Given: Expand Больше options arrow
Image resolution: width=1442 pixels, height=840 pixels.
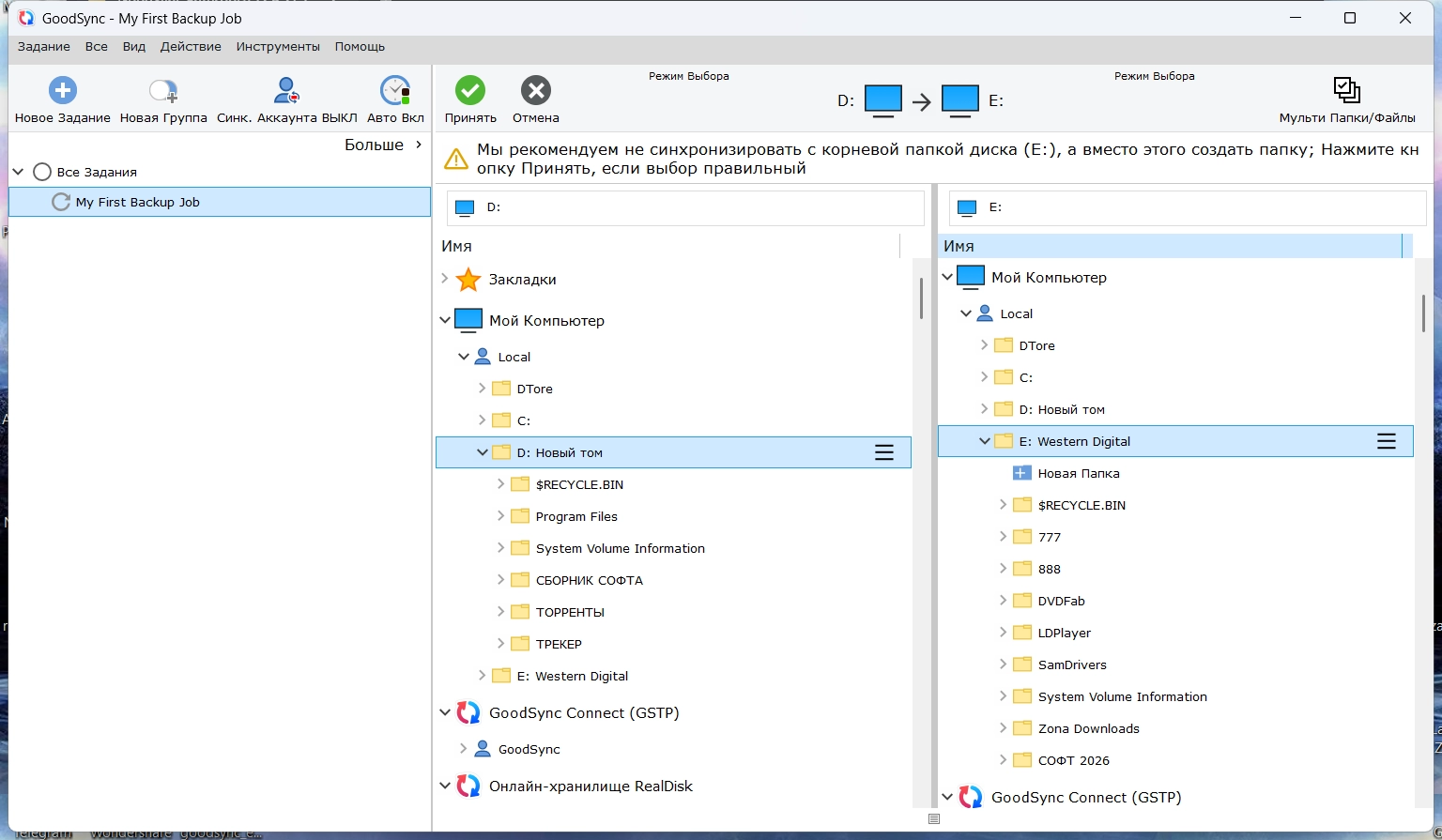Looking at the screenshot, I should coord(419,145).
